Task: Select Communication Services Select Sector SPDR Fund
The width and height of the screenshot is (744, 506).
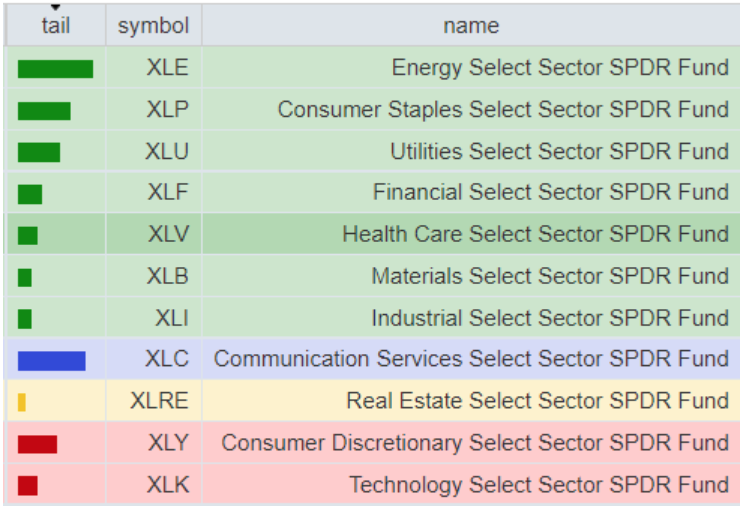Action: [471, 359]
